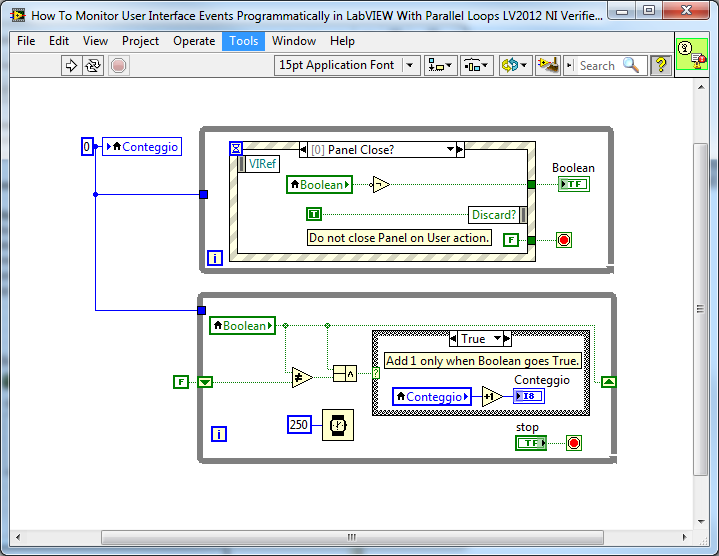719x556 pixels.
Task: Open the Panel Close? event case dropdown
Action: click(x=450, y=149)
